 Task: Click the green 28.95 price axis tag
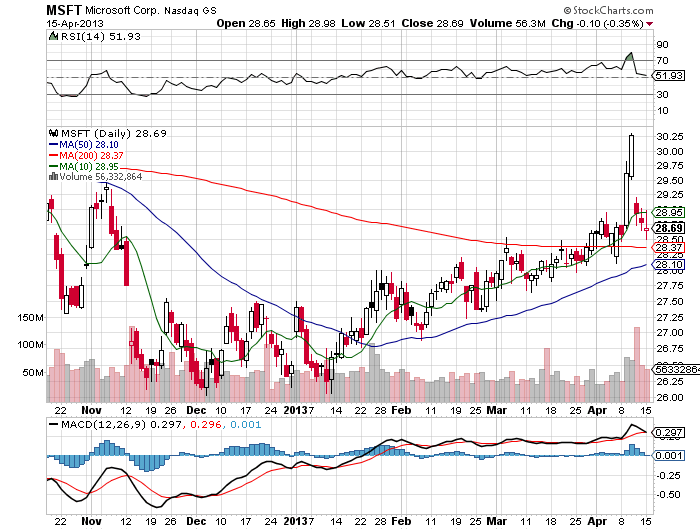coord(668,213)
